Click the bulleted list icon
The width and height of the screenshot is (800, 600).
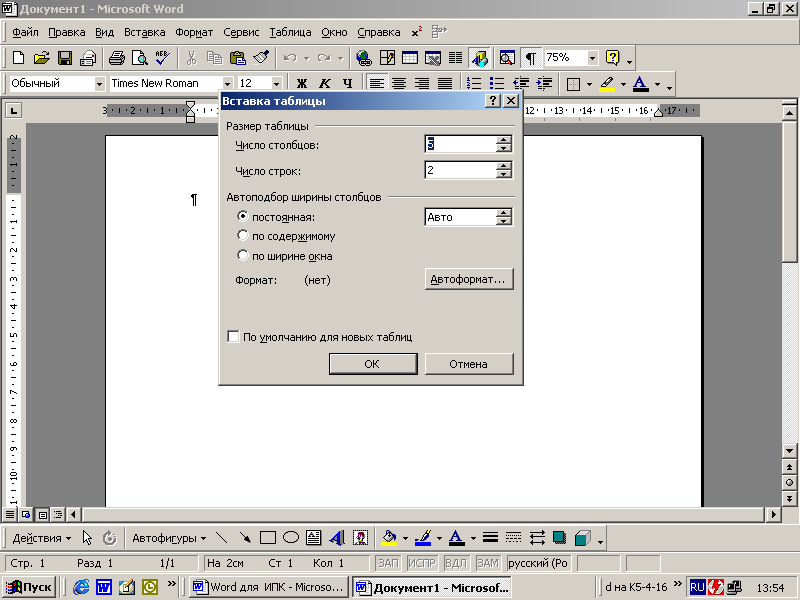pos(497,83)
